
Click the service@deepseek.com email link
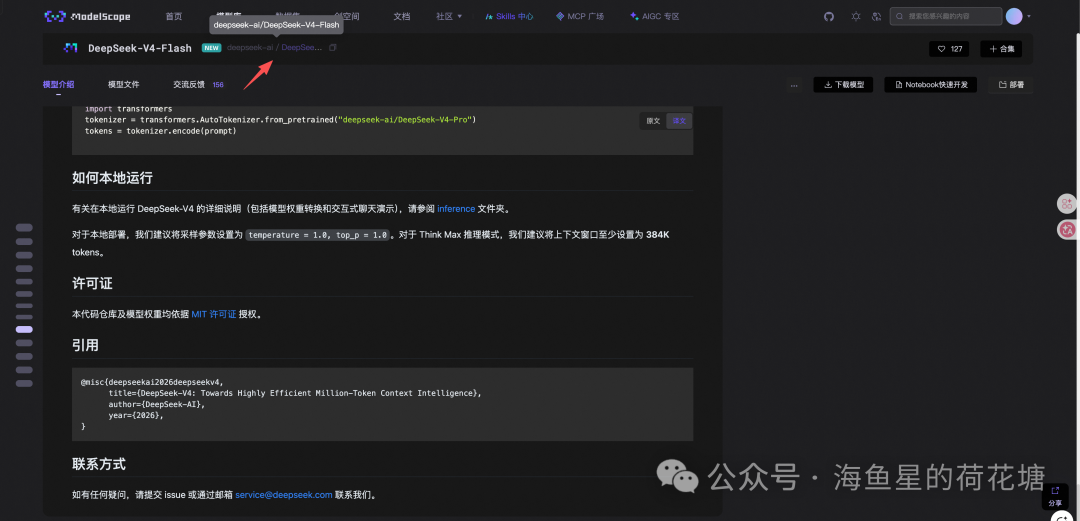[x=284, y=495]
